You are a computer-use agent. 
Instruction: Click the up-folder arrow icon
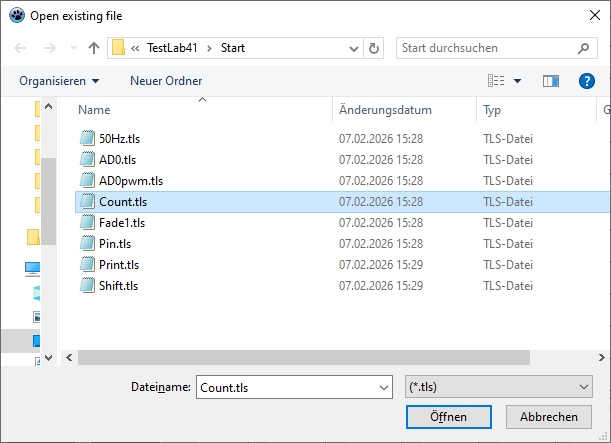94,48
